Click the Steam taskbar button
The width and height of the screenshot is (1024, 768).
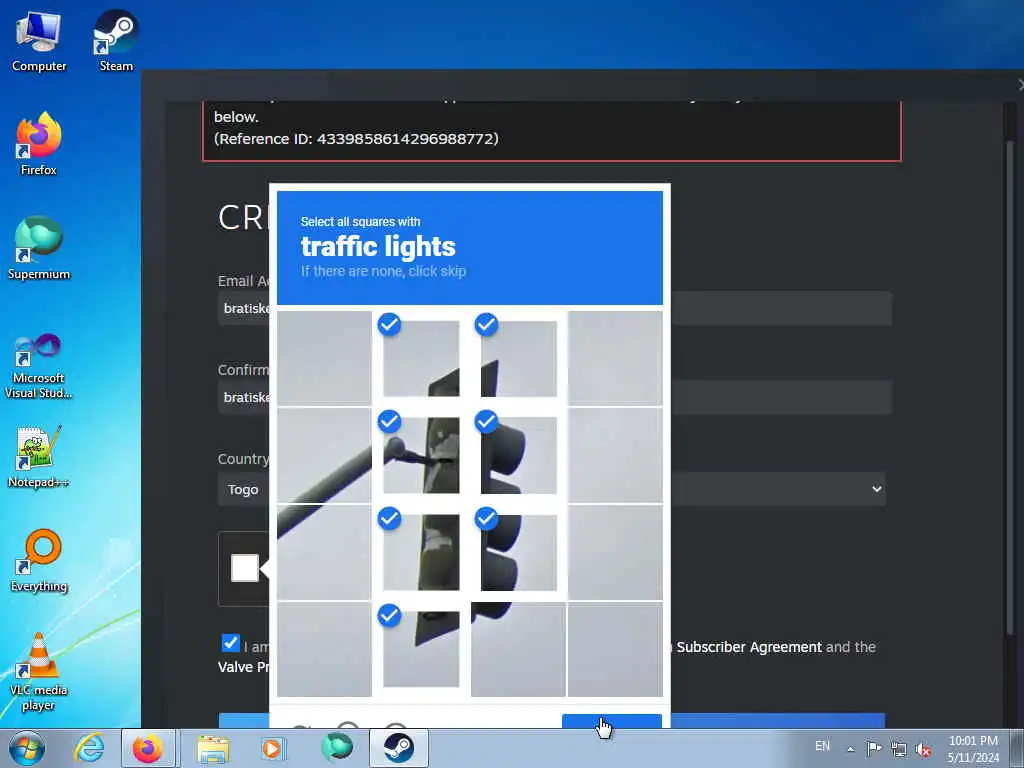398,748
